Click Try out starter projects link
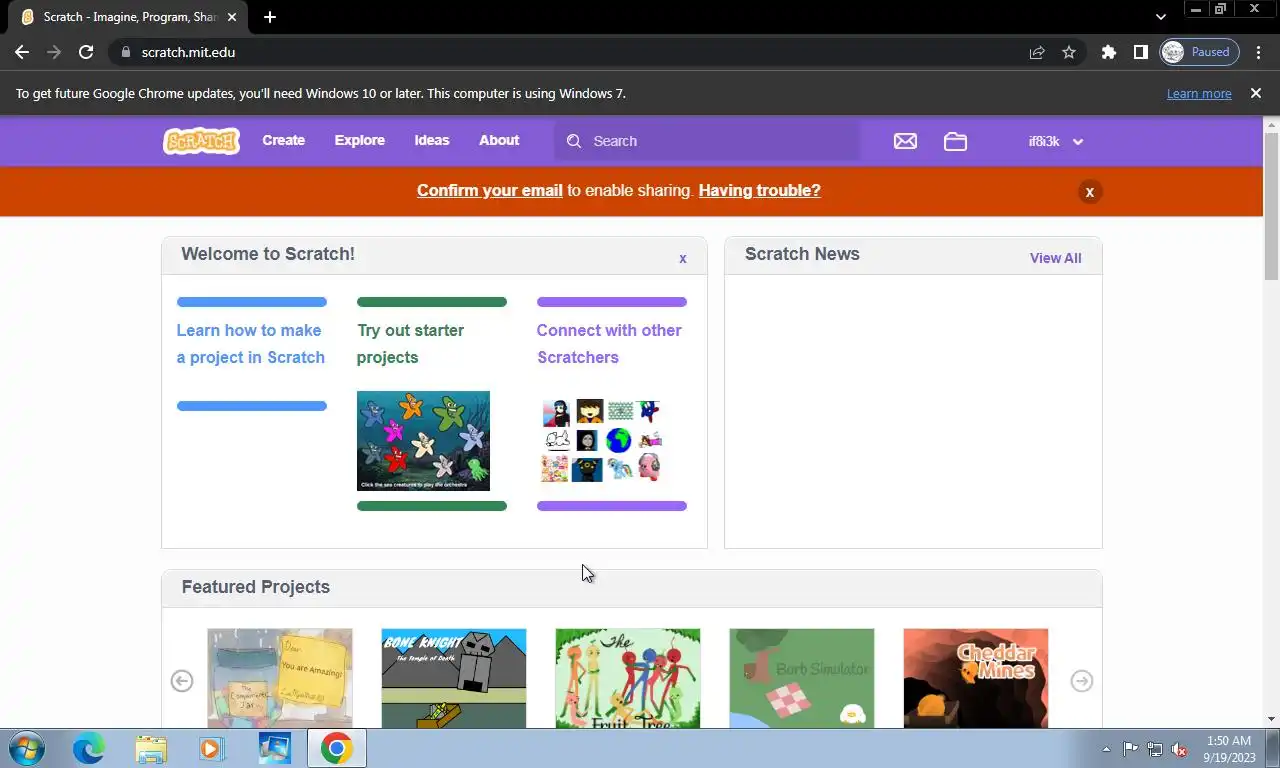This screenshot has width=1280, height=768. pyautogui.click(x=411, y=344)
